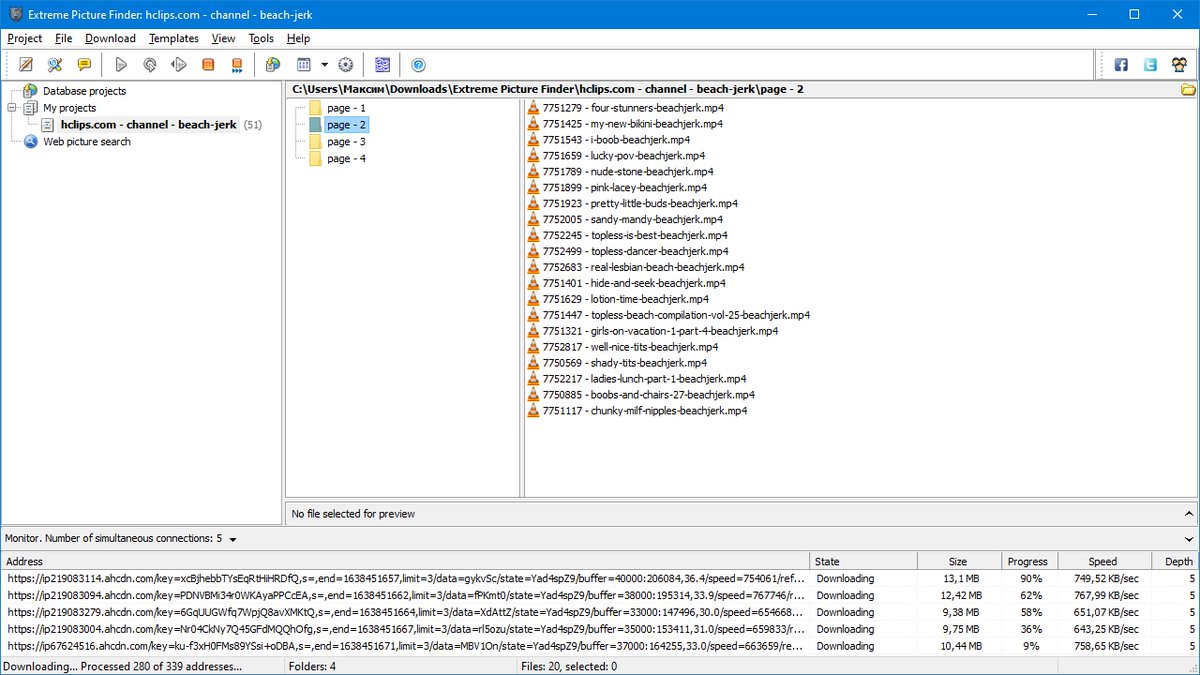The width and height of the screenshot is (1200, 675).
Task: Click the Facebook icon in the toolbar
Action: pos(1121,65)
